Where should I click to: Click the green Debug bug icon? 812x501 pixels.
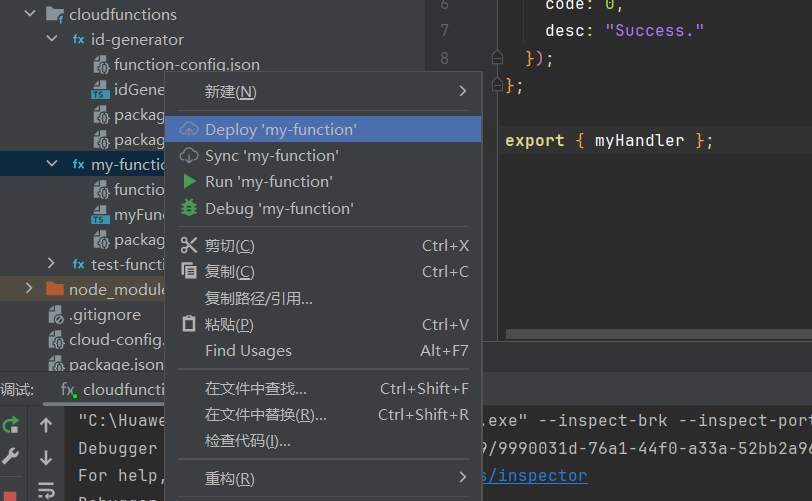[x=188, y=208]
